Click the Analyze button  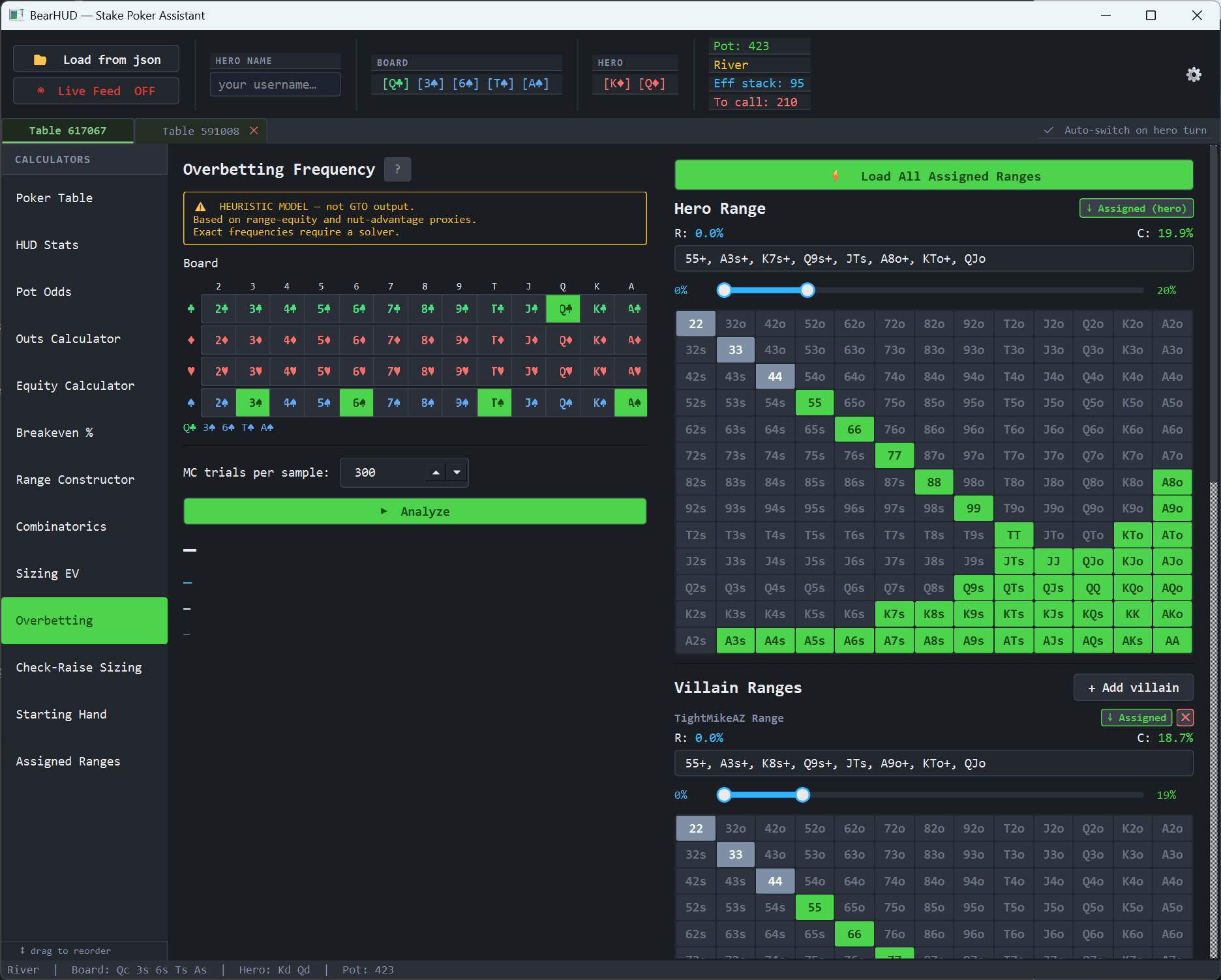coord(415,511)
